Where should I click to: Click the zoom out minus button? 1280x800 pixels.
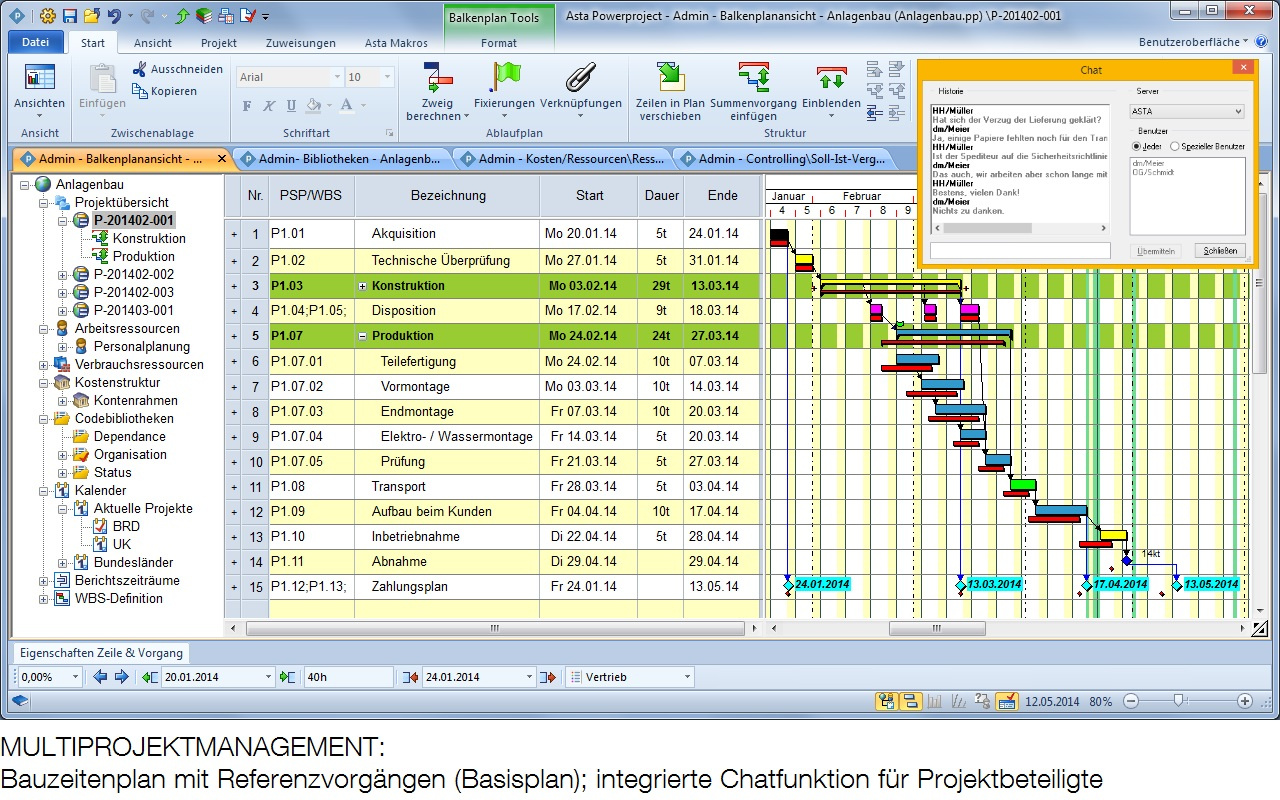[1130, 701]
